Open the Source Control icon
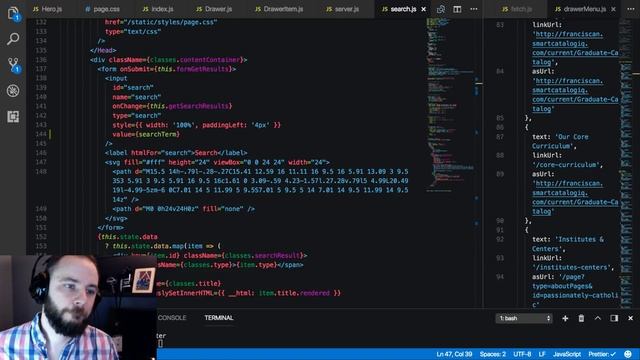The image size is (640, 360). pyautogui.click(x=13, y=64)
